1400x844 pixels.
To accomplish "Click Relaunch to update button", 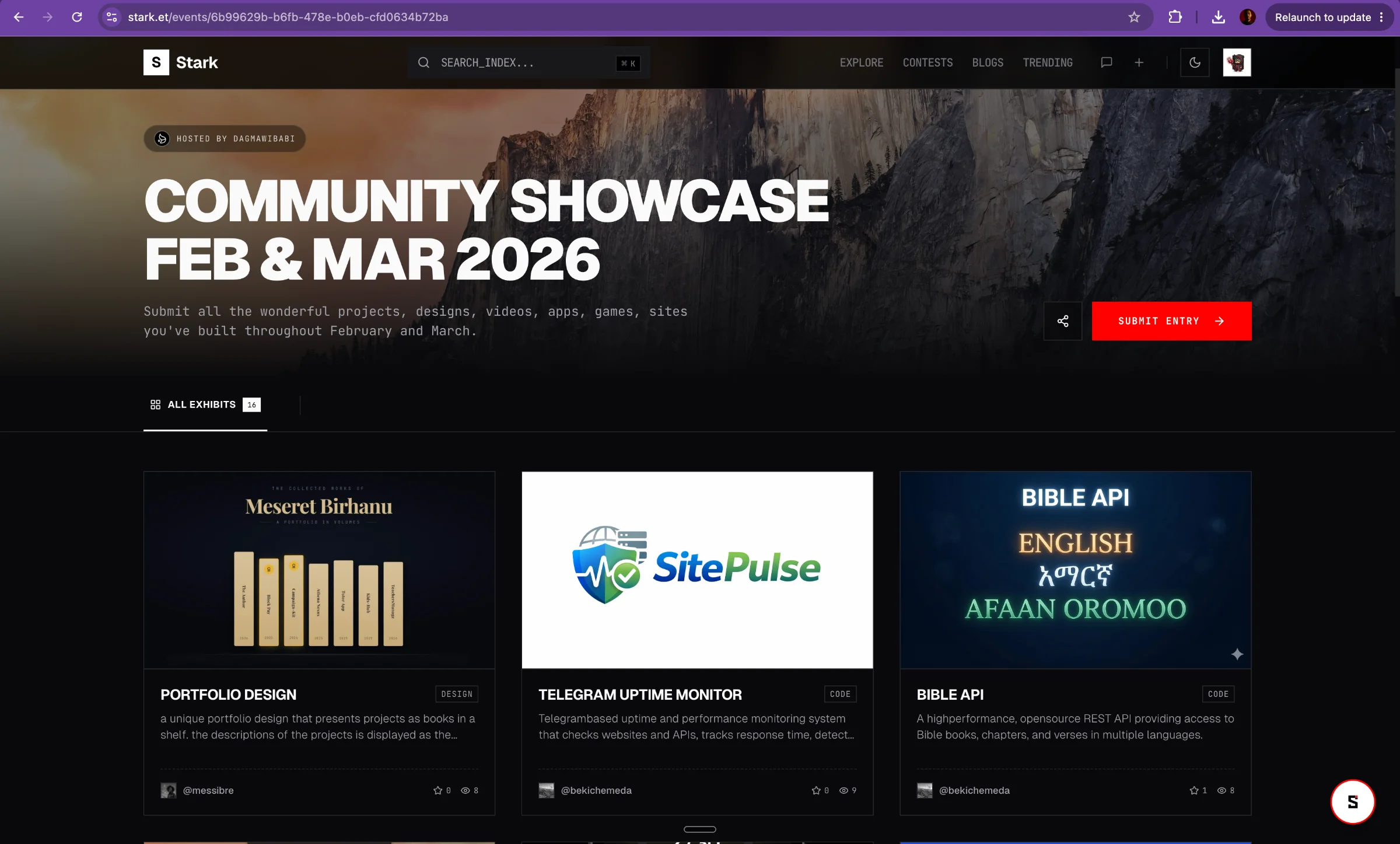I will pos(1322,17).
